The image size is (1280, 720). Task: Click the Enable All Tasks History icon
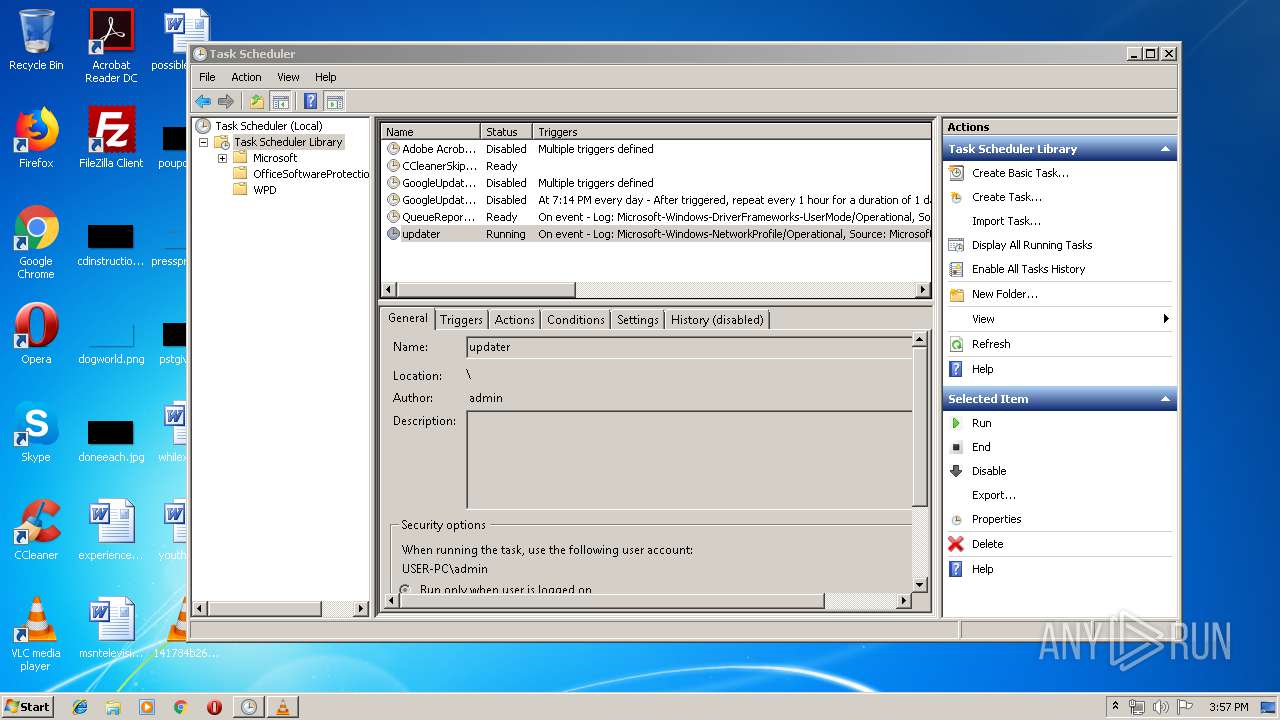point(956,269)
